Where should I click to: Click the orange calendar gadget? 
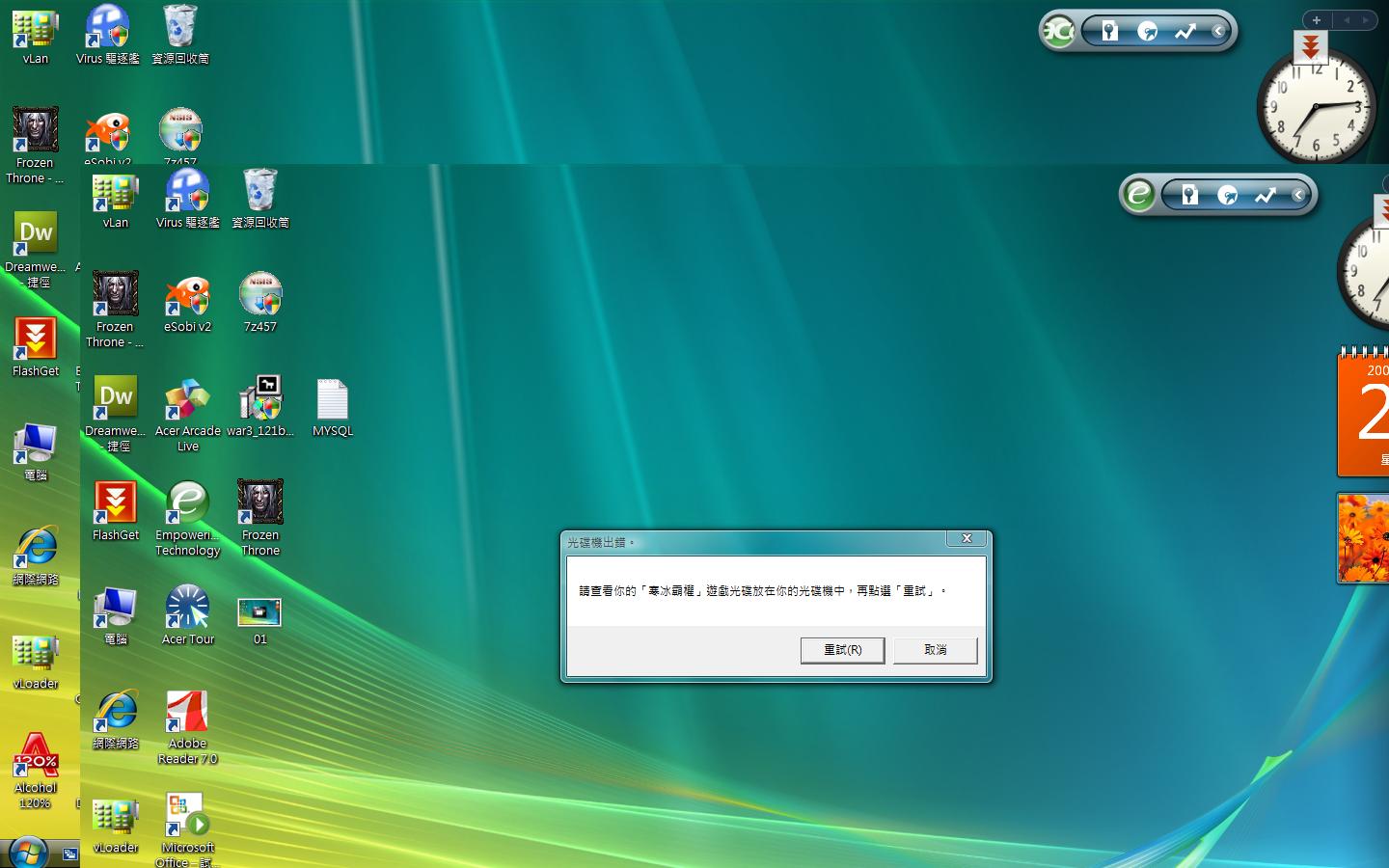pos(1364,415)
